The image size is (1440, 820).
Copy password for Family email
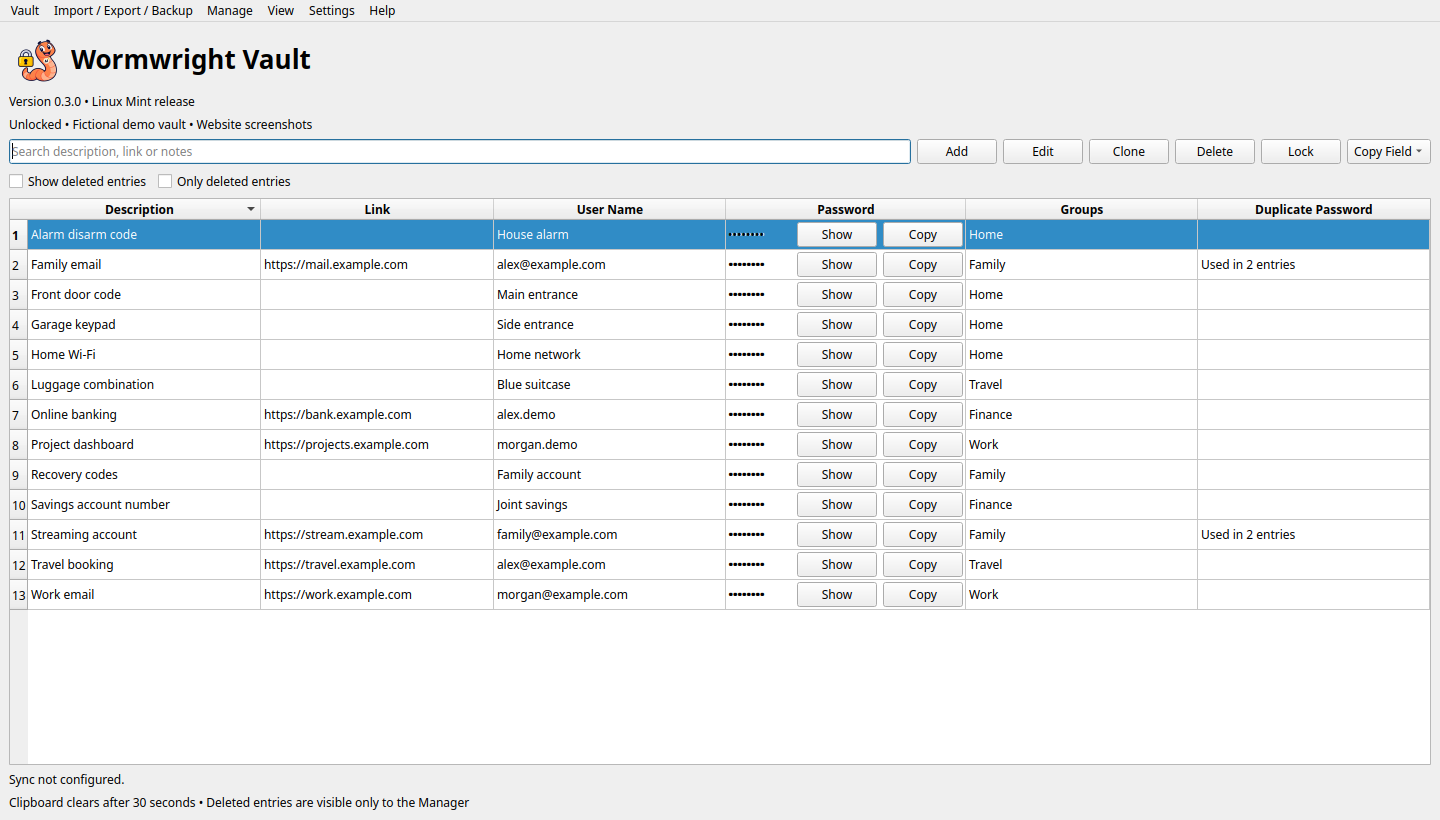pos(923,264)
